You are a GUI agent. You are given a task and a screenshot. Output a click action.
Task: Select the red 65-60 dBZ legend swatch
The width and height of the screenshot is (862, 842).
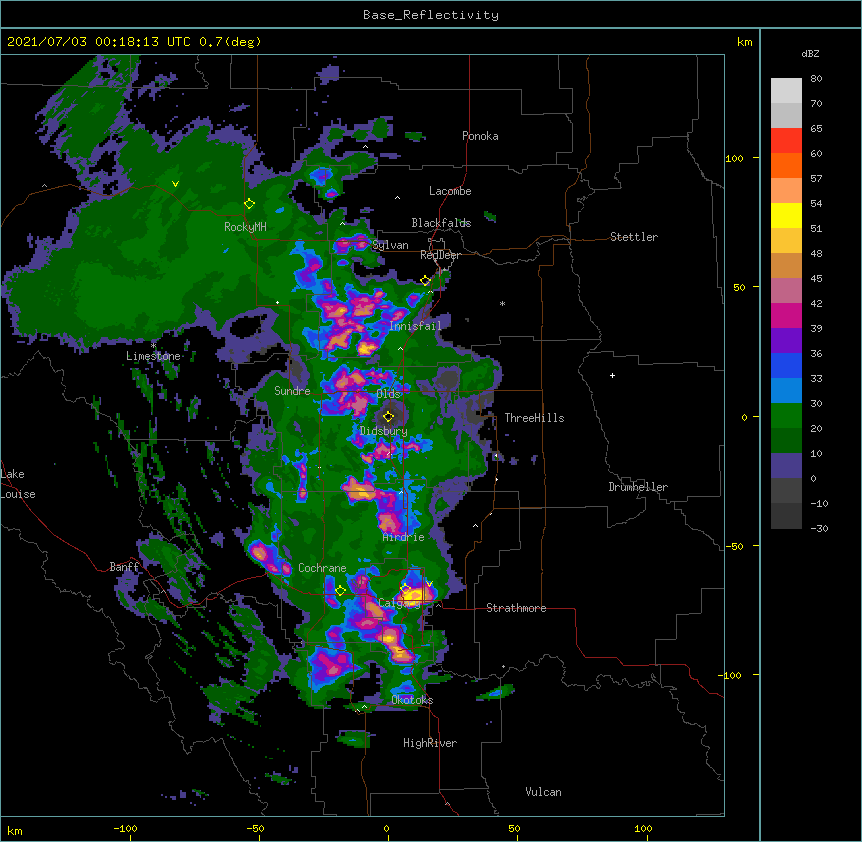786,141
